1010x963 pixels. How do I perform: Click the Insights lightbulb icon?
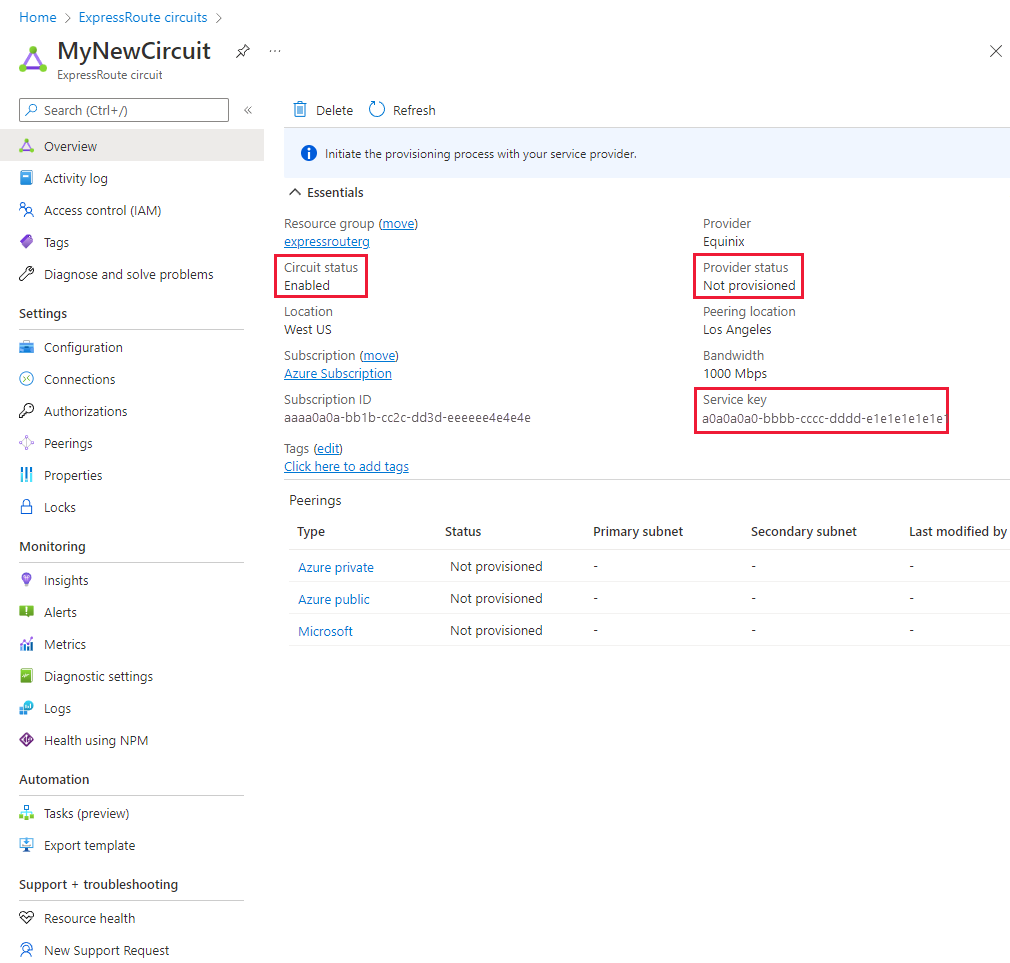(26, 580)
